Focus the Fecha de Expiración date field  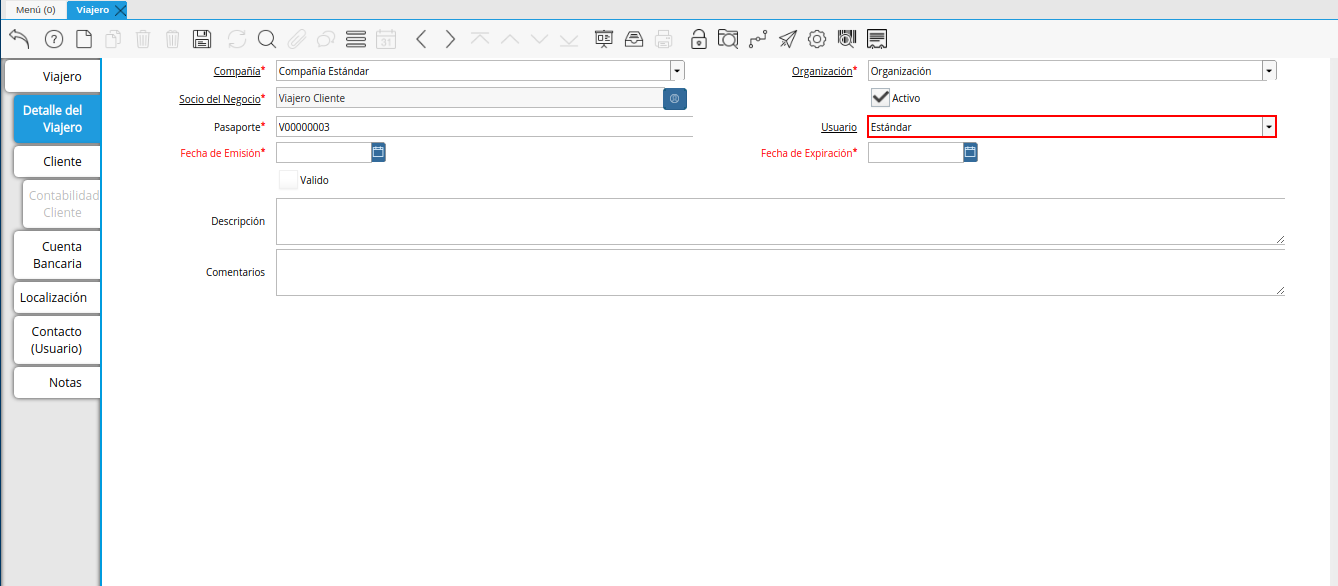tap(915, 152)
